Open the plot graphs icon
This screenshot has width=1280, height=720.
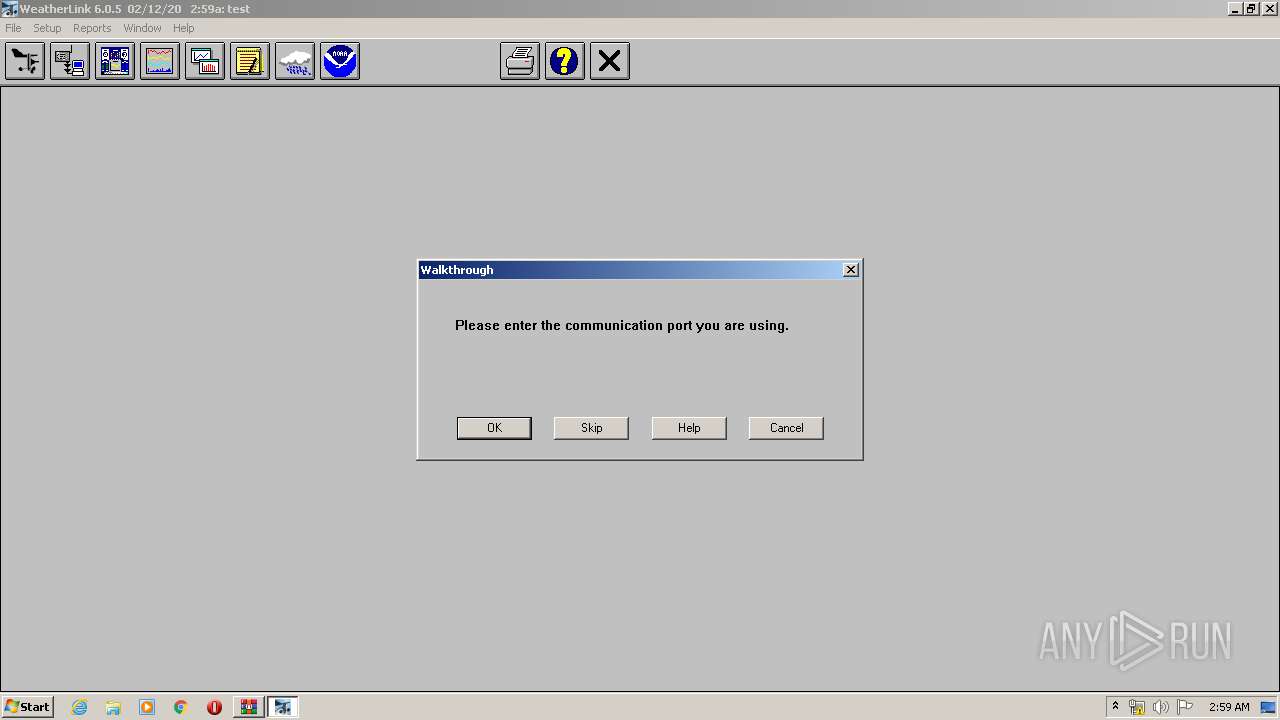(x=205, y=61)
